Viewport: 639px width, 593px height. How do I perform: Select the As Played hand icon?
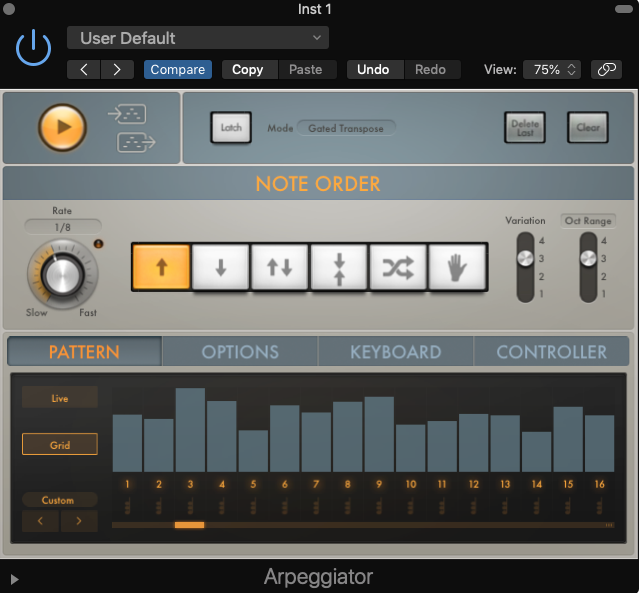pyautogui.click(x=457, y=267)
